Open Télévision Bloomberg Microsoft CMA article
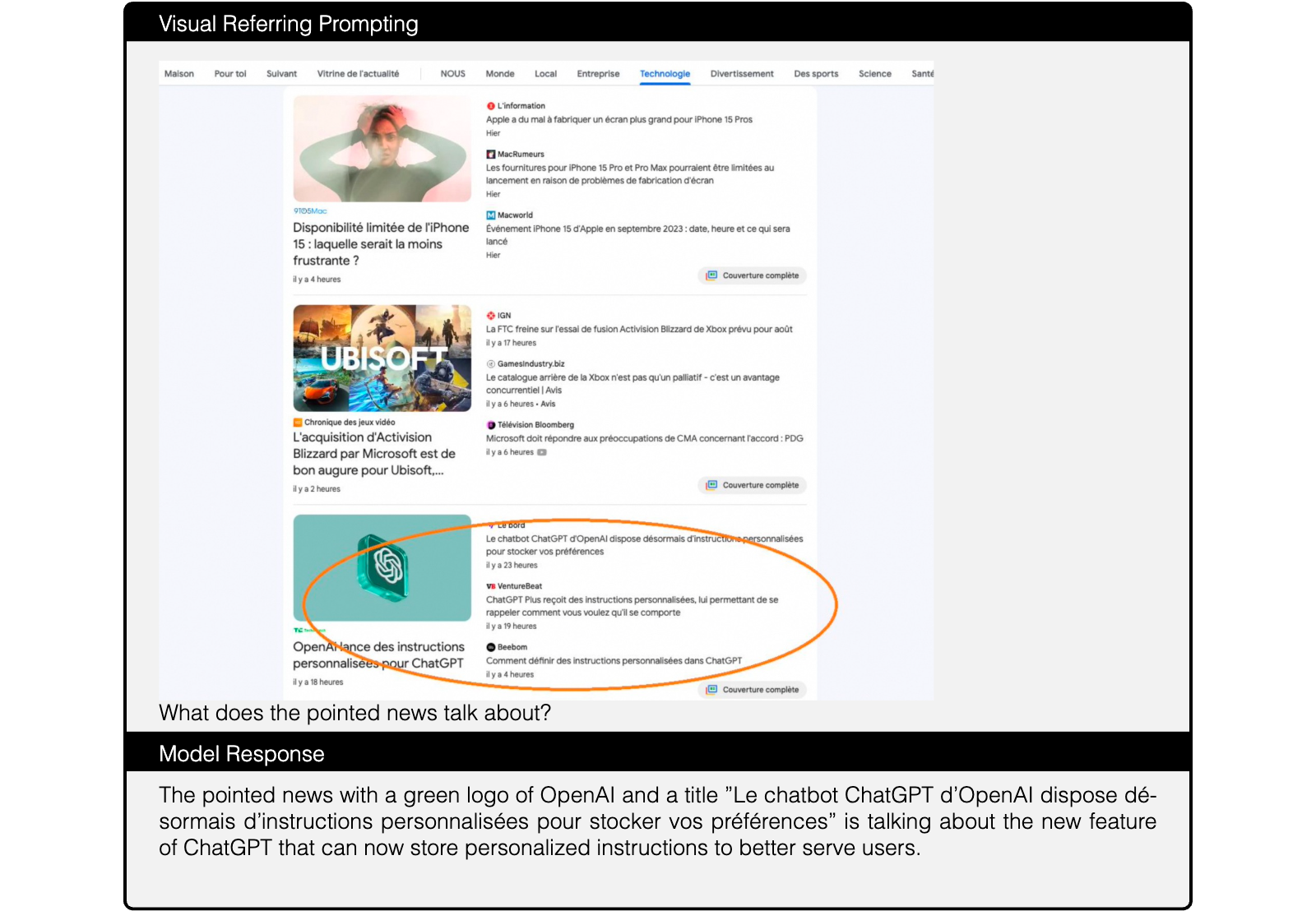1316x911 pixels. click(x=644, y=439)
